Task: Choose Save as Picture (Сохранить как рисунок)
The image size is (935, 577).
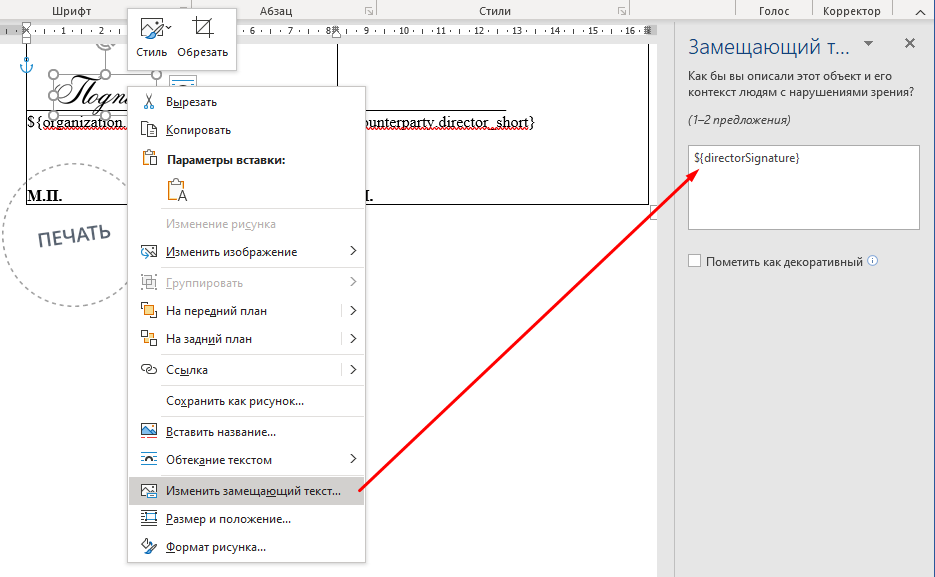Action: point(234,401)
